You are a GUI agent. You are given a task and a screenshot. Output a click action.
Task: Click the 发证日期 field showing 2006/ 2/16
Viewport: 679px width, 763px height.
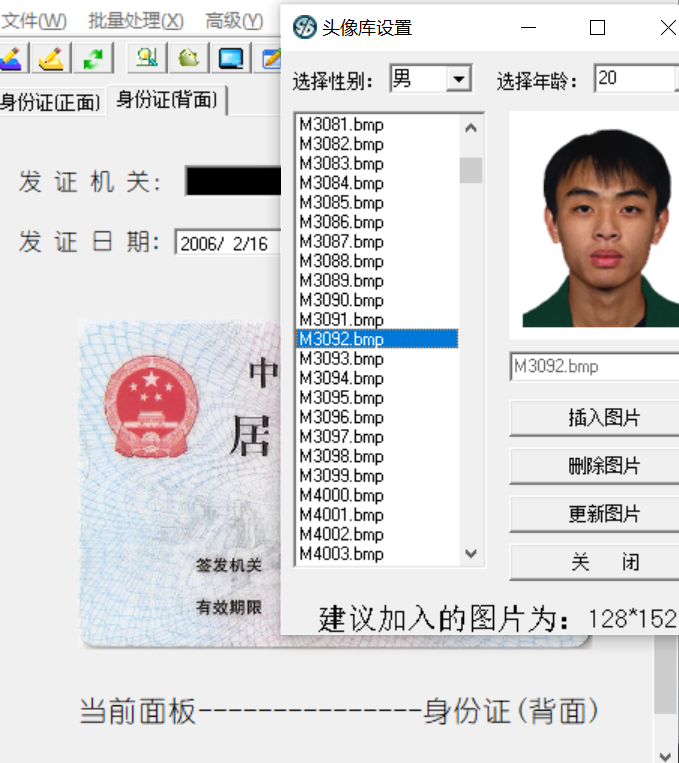[228, 243]
